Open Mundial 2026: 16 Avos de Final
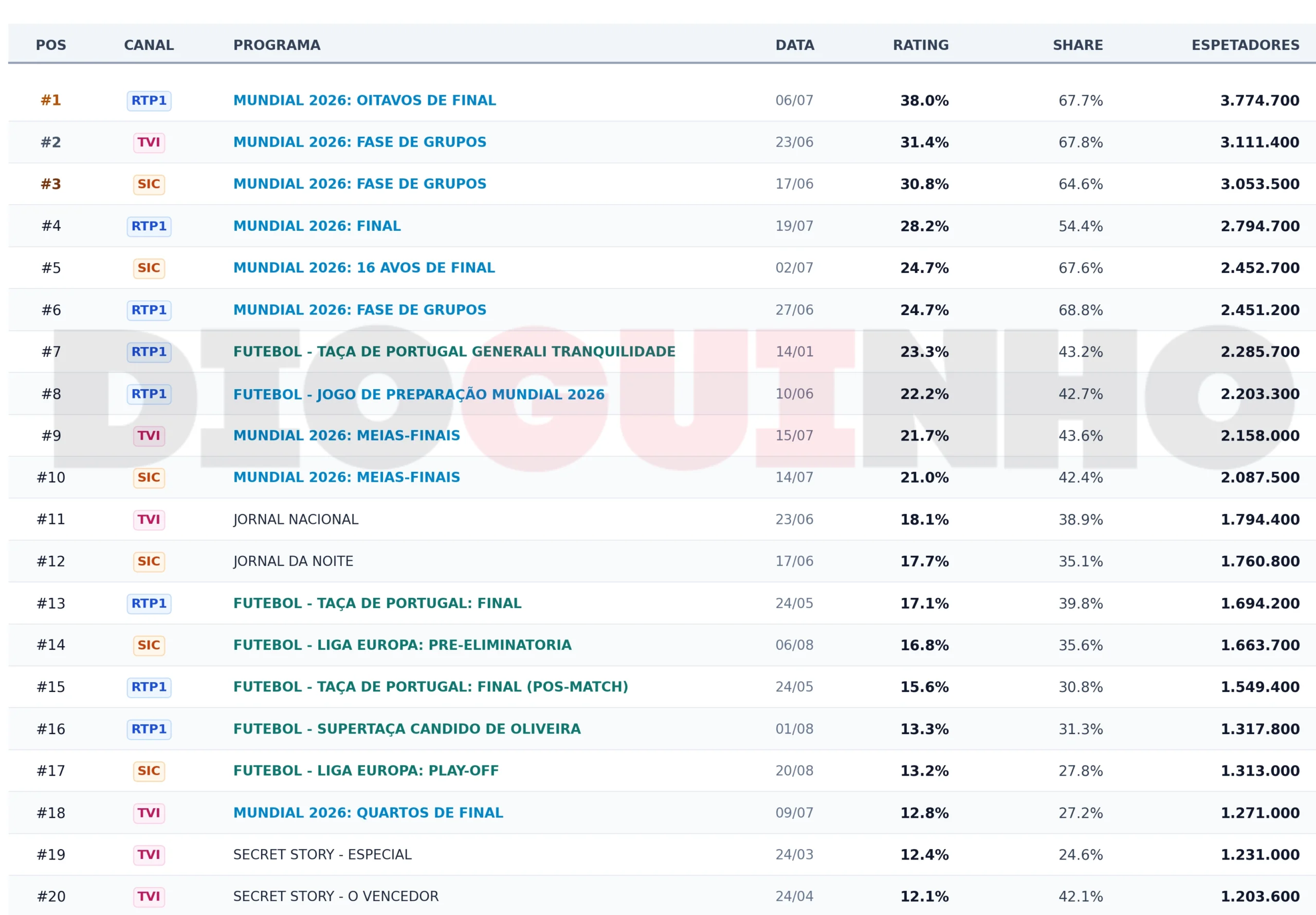Screen dimensions: 1316x915 [x=364, y=268]
